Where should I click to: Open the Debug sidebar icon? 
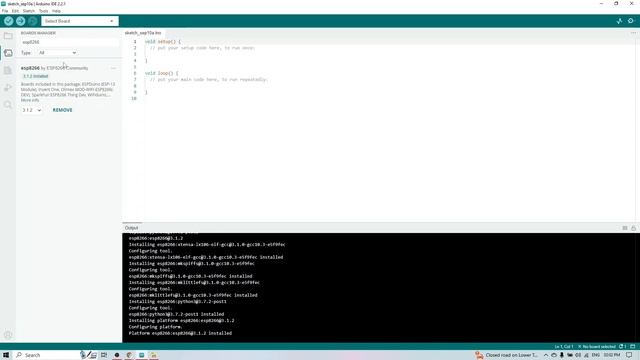pyautogui.click(x=8, y=87)
